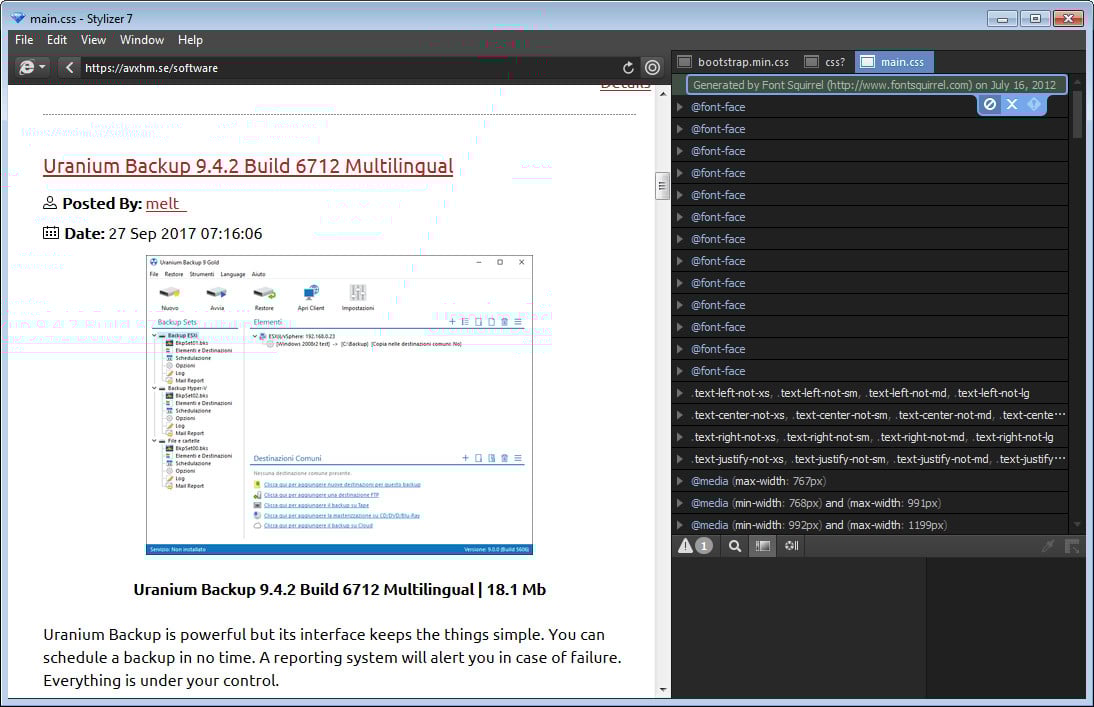Go back with the browser back arrow

(69, 68)
